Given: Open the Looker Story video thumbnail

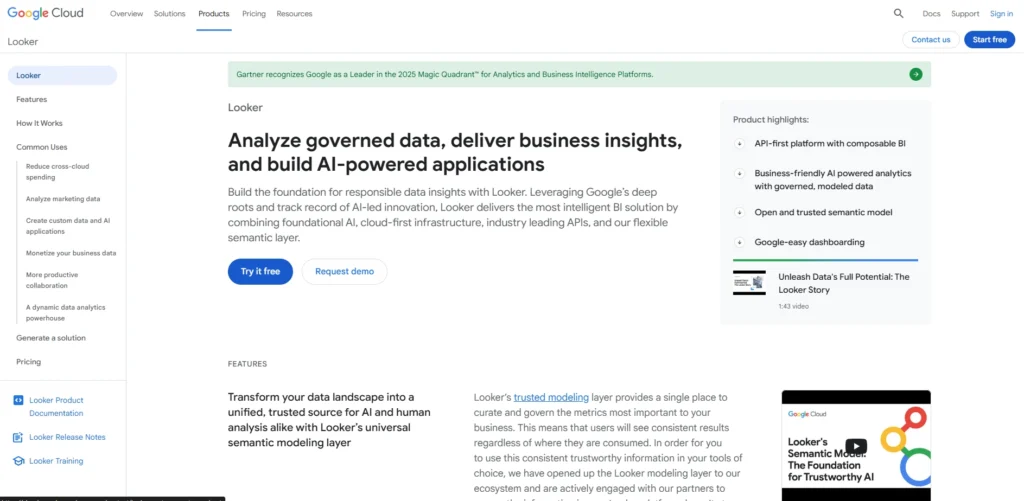Looking at the screenshot, I should (x=749, y=283).
